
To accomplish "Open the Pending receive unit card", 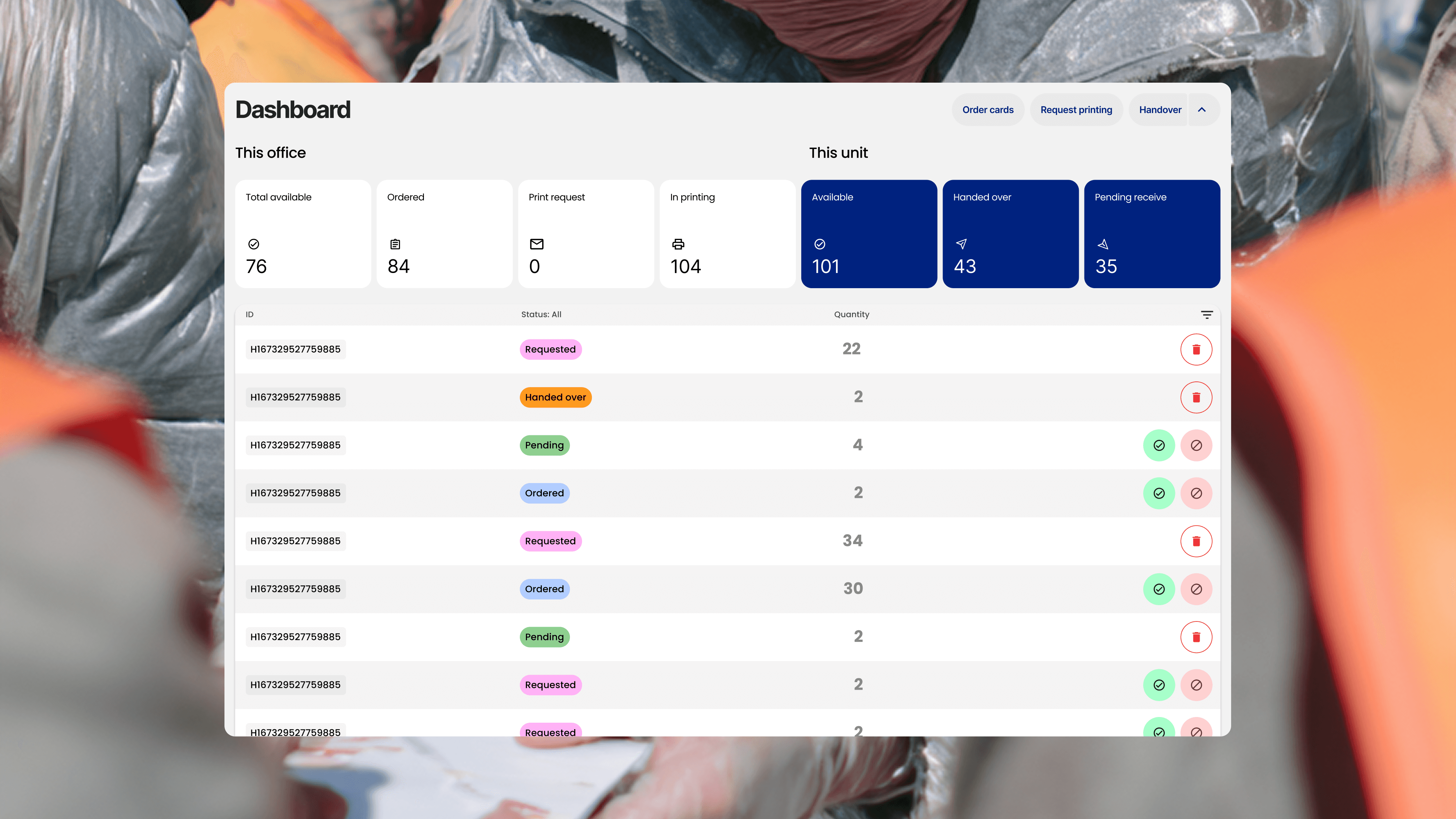I will point(1152,234).
